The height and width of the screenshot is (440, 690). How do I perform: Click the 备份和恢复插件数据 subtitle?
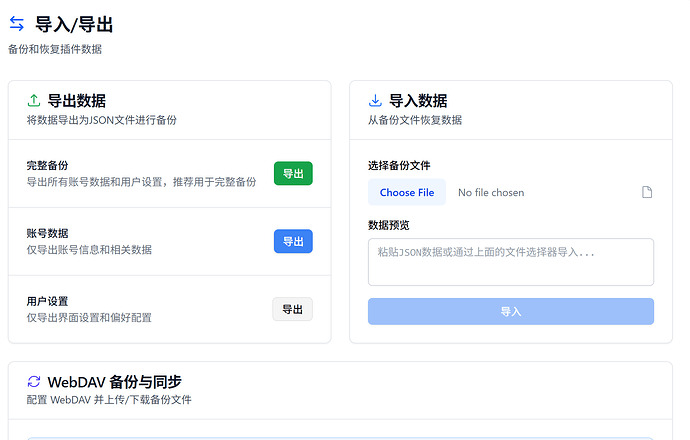pos(55,49)
